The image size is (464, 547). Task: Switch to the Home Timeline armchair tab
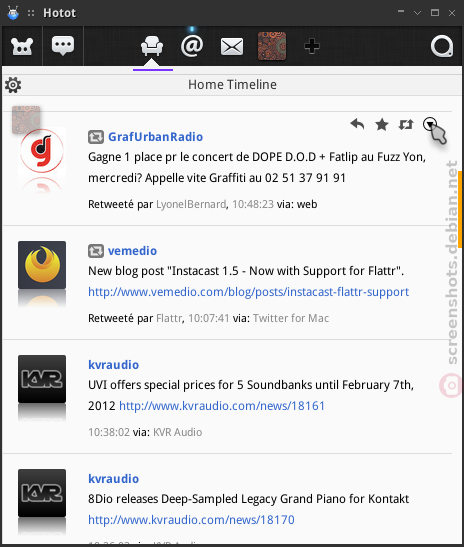152,46
